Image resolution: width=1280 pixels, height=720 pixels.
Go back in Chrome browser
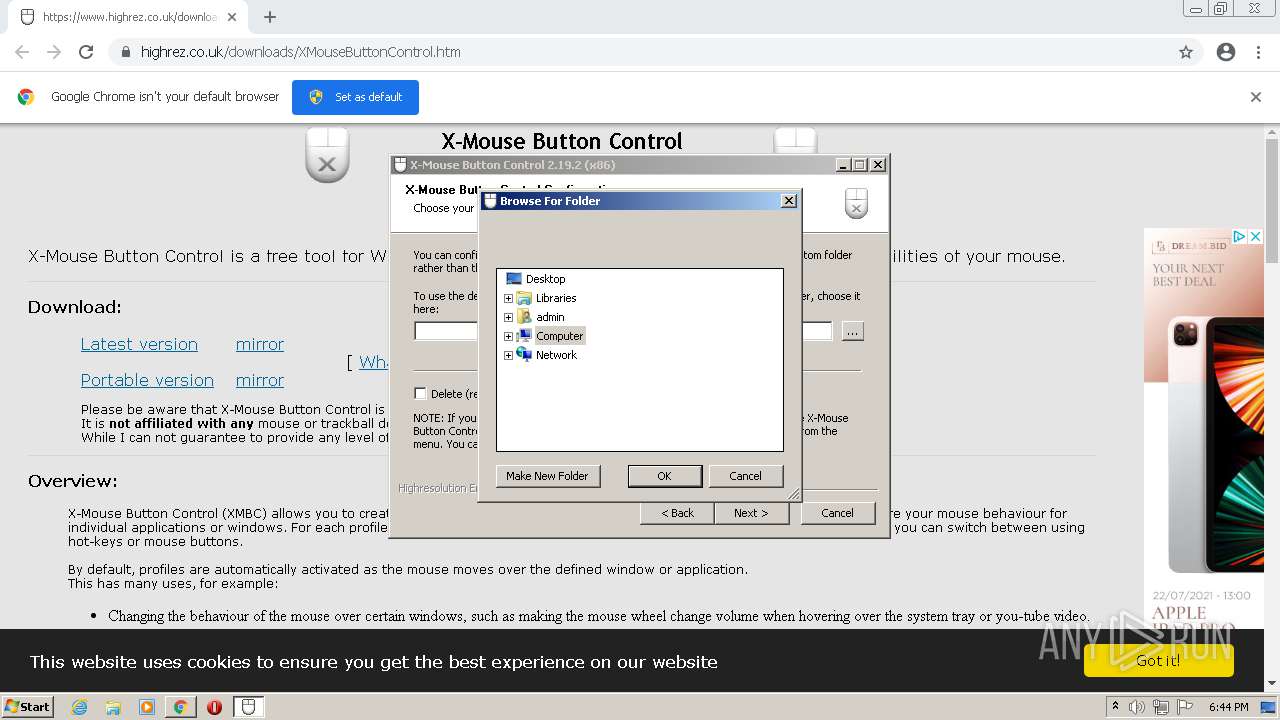(22, 52)
